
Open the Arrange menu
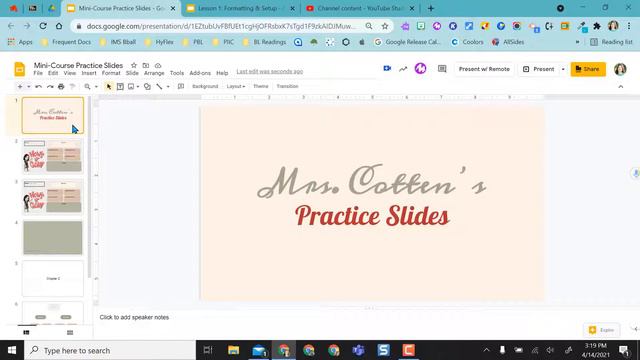point(154,73)
